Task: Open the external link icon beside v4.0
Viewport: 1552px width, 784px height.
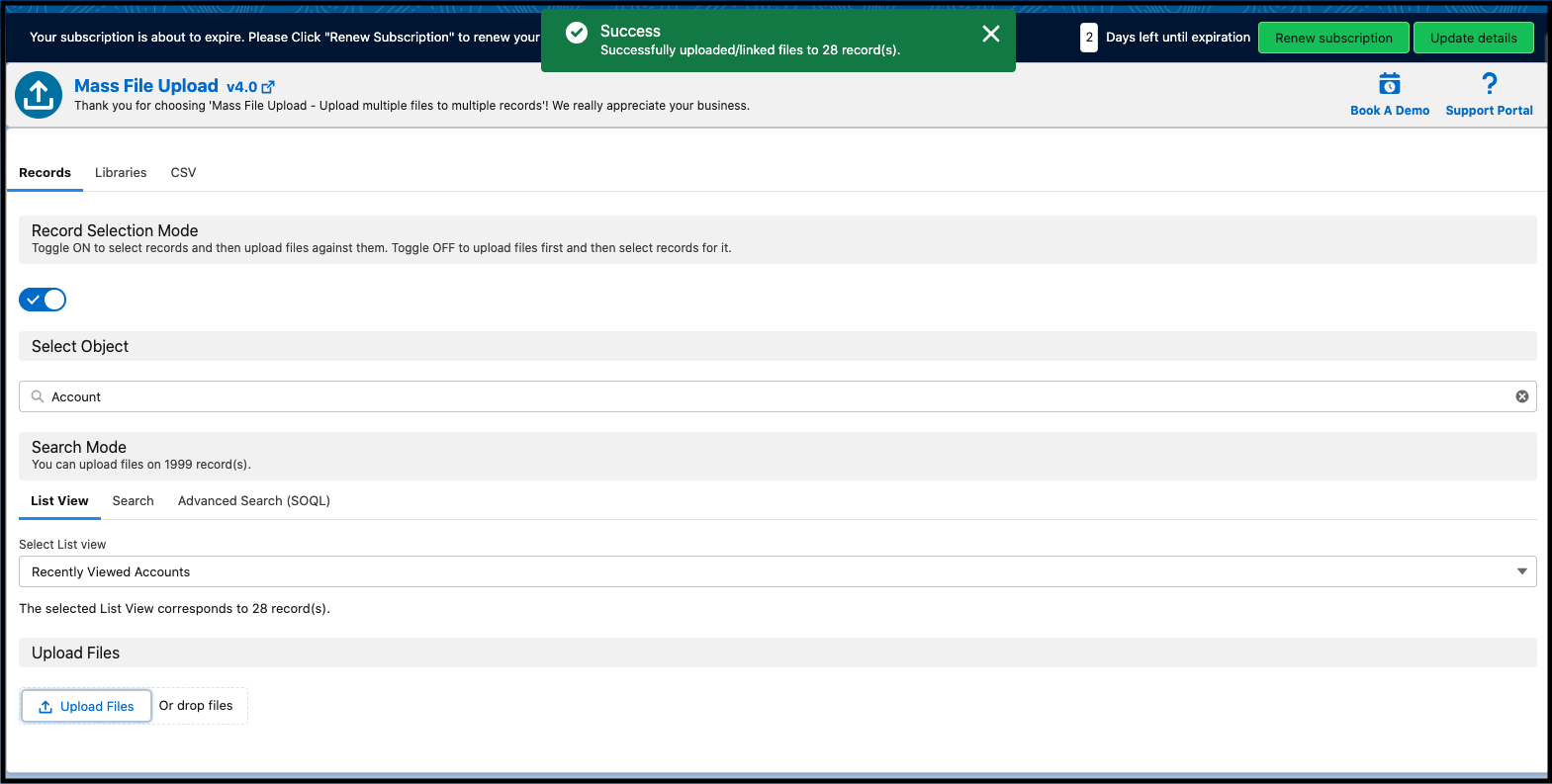Action: 268,87
